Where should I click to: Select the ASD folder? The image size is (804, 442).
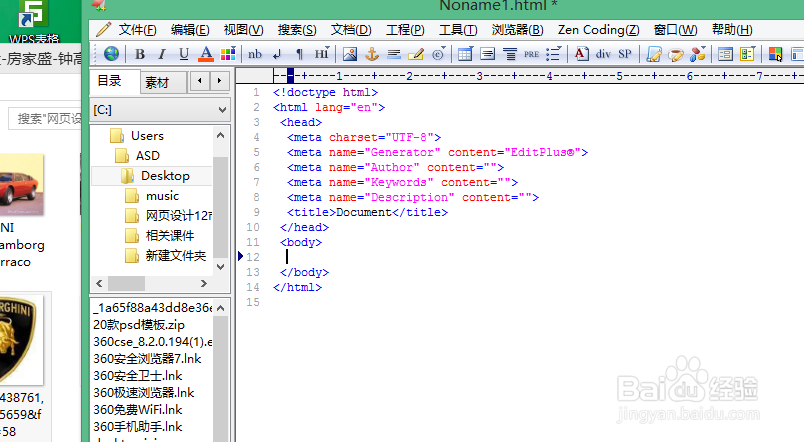click(148, 156)
